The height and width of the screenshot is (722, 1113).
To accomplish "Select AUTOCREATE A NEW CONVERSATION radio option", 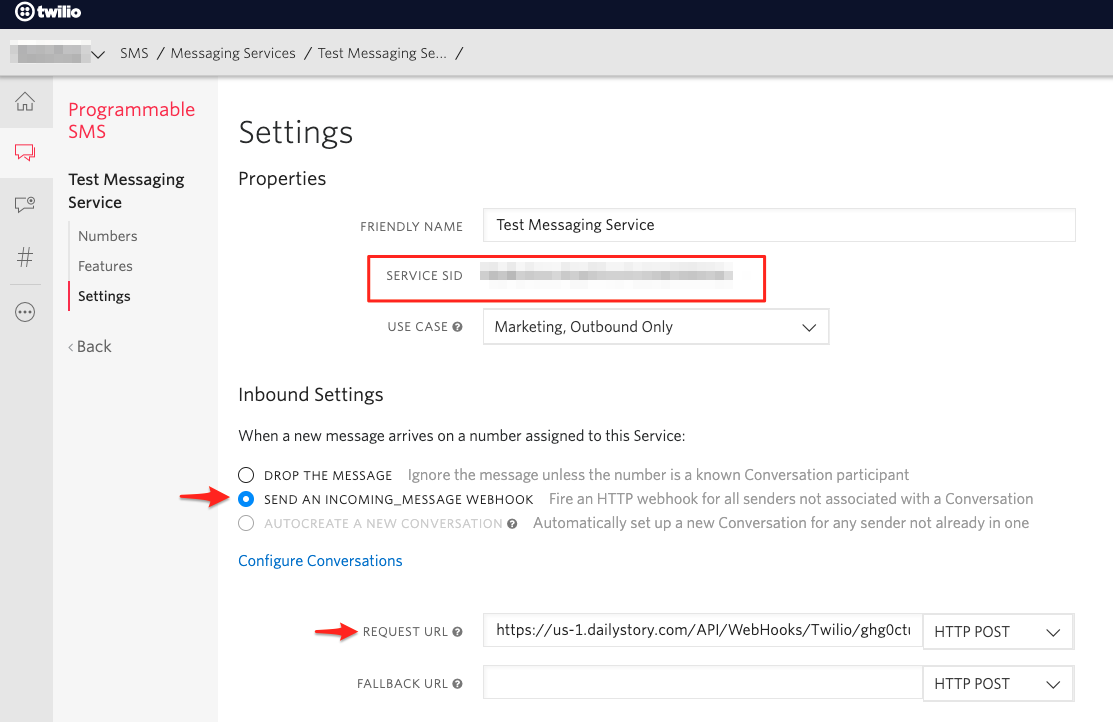I will point(246,523).
